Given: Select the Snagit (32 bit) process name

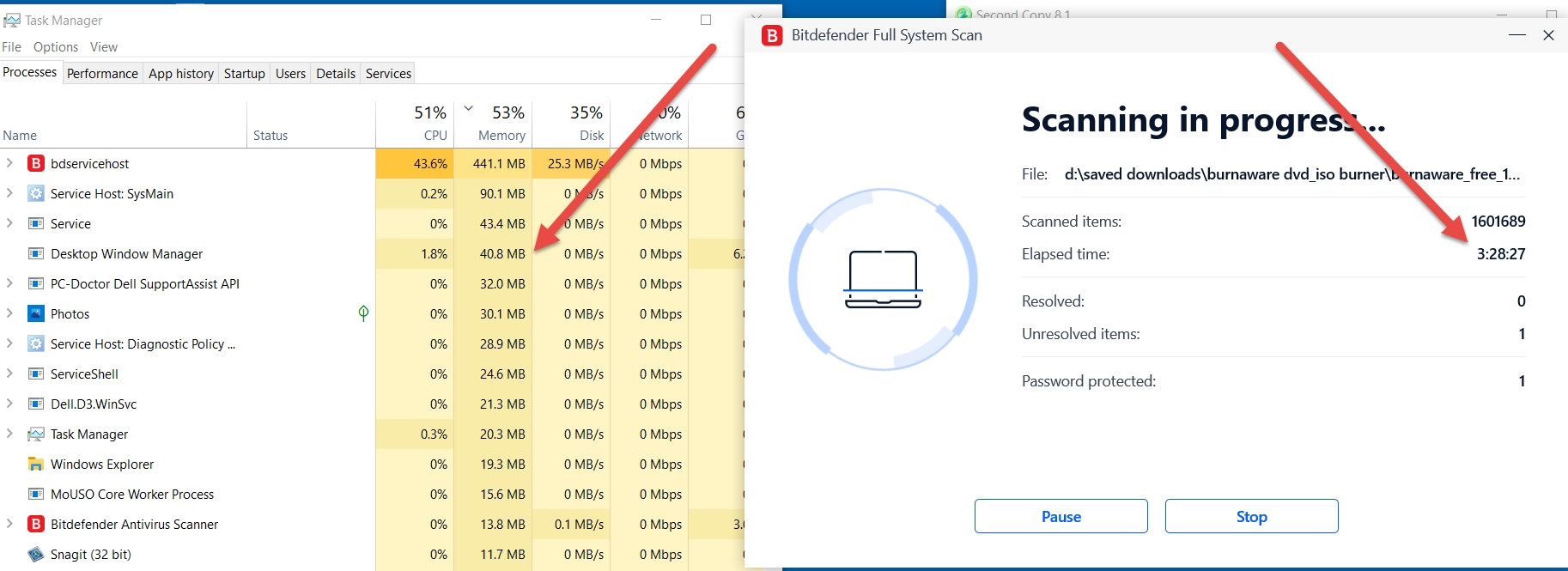Looking at the screenshot, I should pyautogui.click(x=91, y=555).
